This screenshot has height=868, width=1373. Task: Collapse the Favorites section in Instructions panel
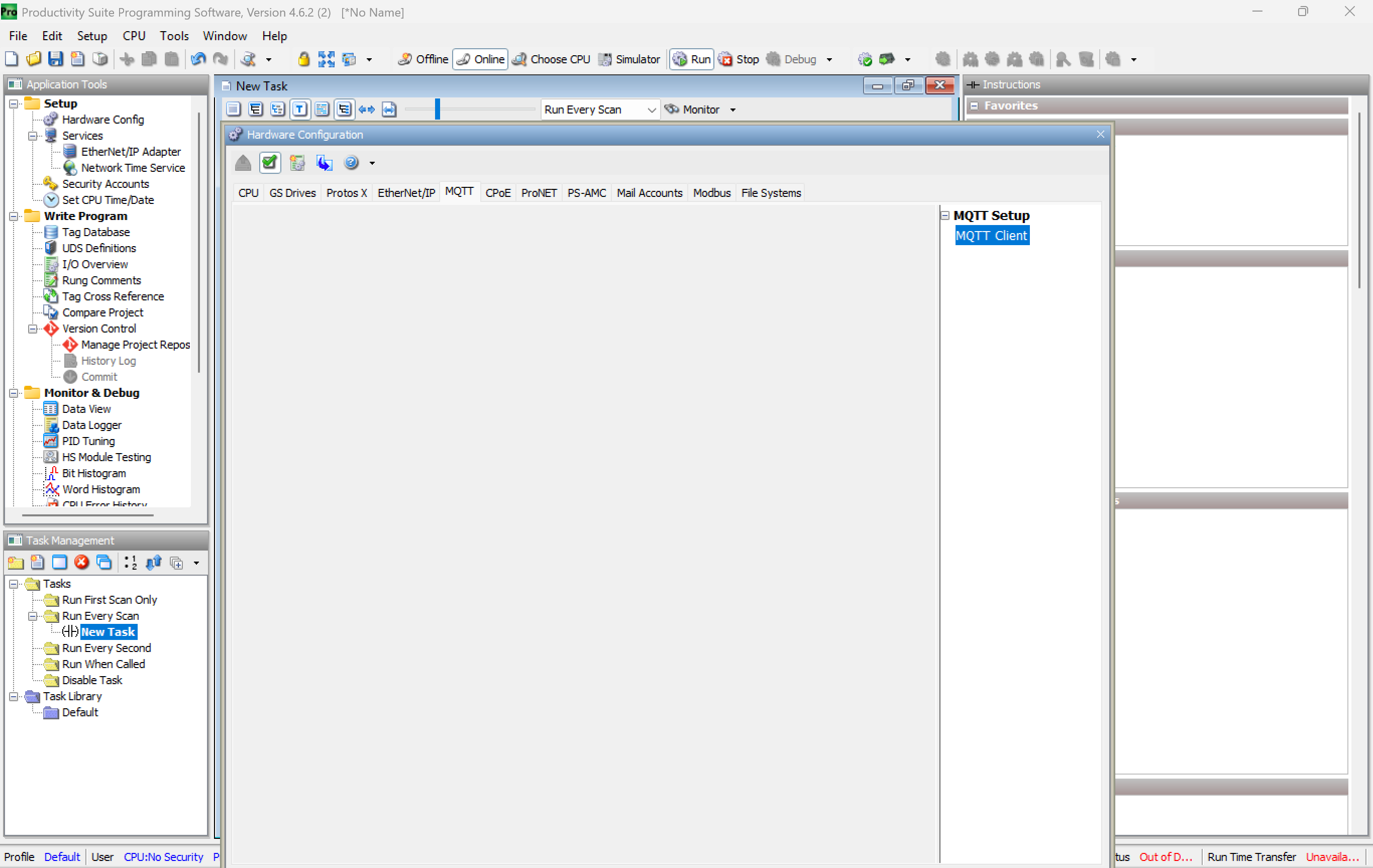[975, 105]
